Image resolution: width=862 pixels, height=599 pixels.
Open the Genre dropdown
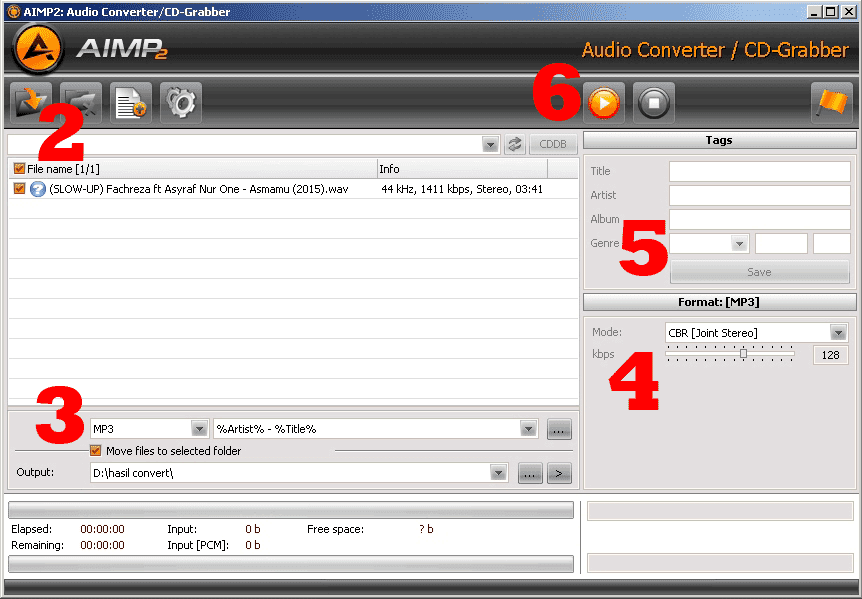point(739,243)
